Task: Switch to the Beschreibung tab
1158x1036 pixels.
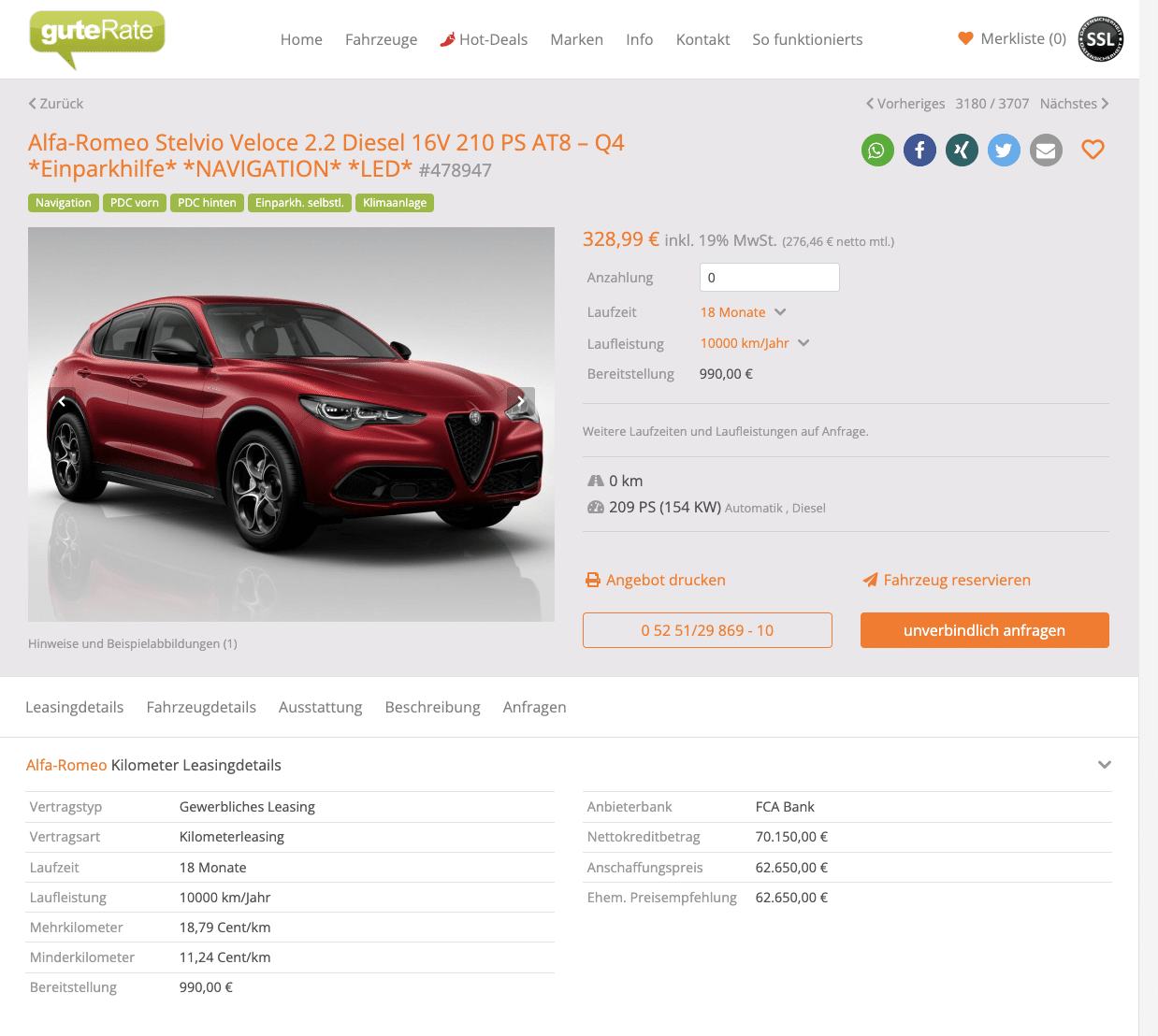Action: tap(433, 707)
